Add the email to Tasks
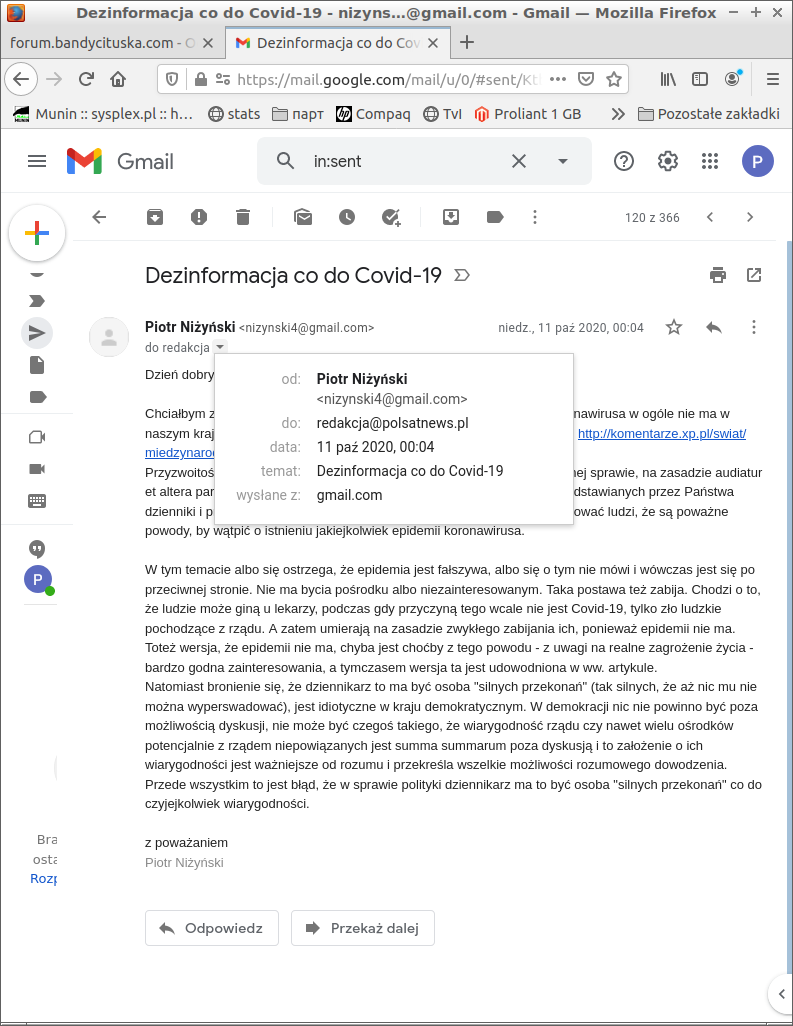 [391, 217]
